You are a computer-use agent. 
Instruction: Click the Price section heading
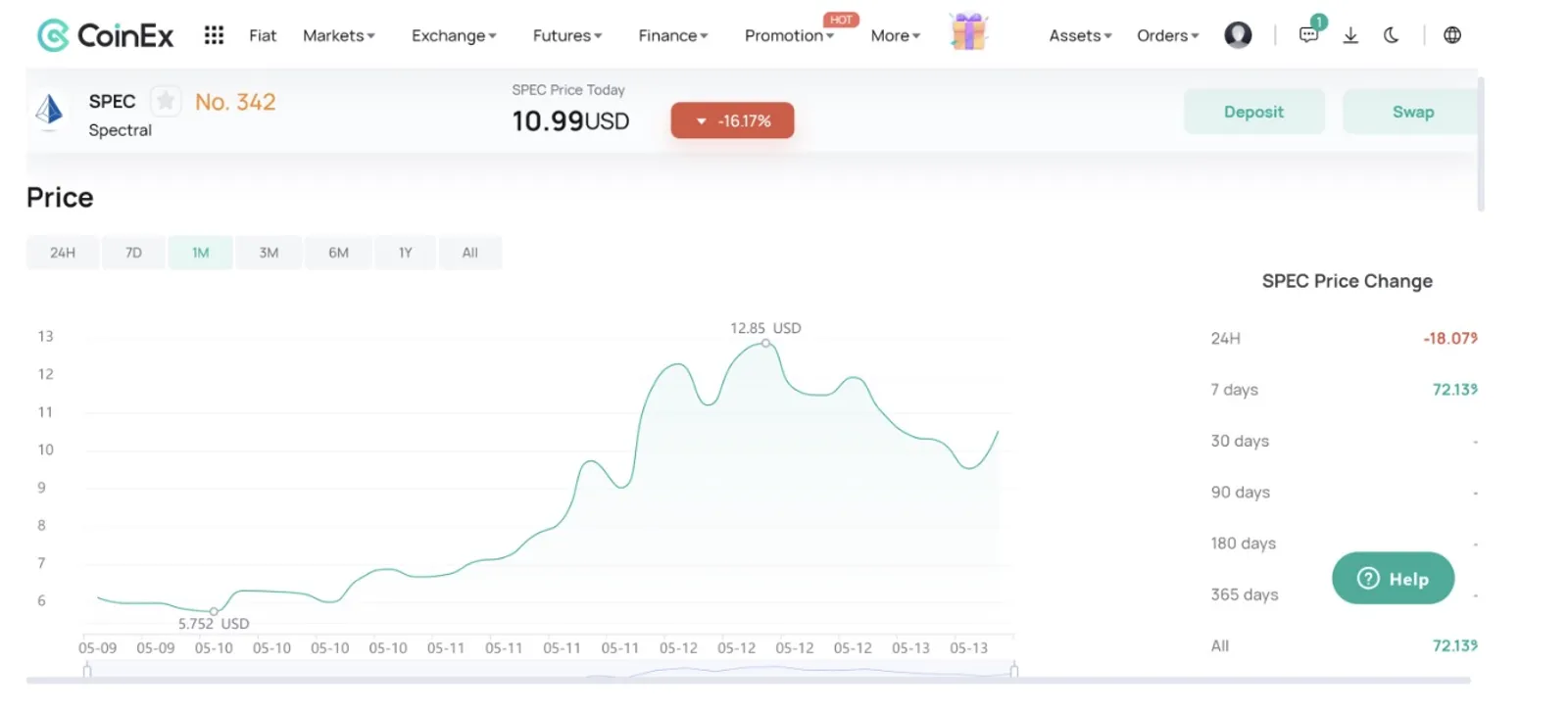60,198
